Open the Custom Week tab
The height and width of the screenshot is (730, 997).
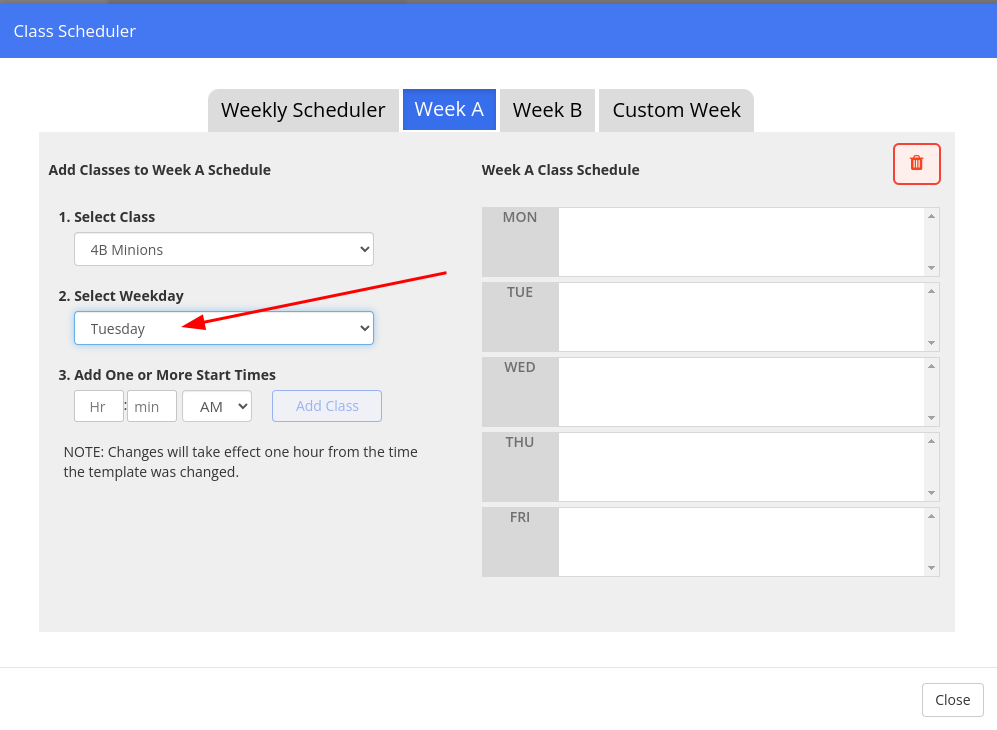[677, 110]
